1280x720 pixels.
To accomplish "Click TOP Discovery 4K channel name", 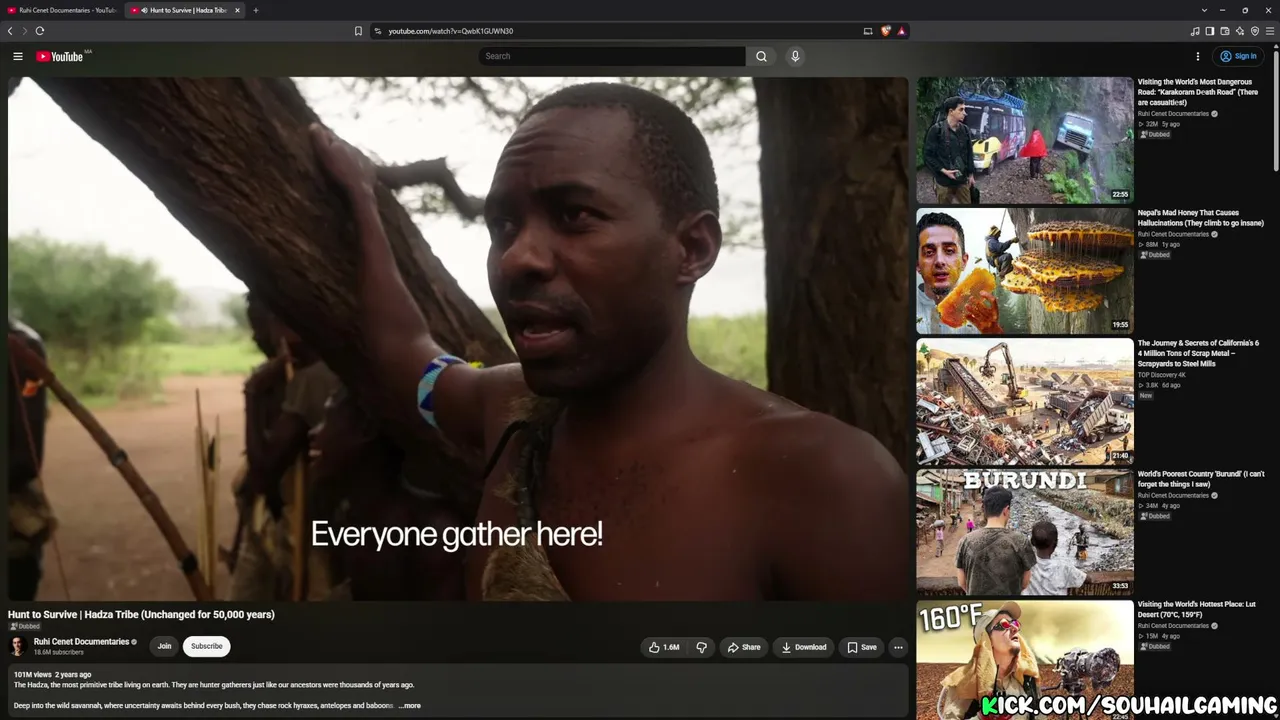I will 1162,375.
